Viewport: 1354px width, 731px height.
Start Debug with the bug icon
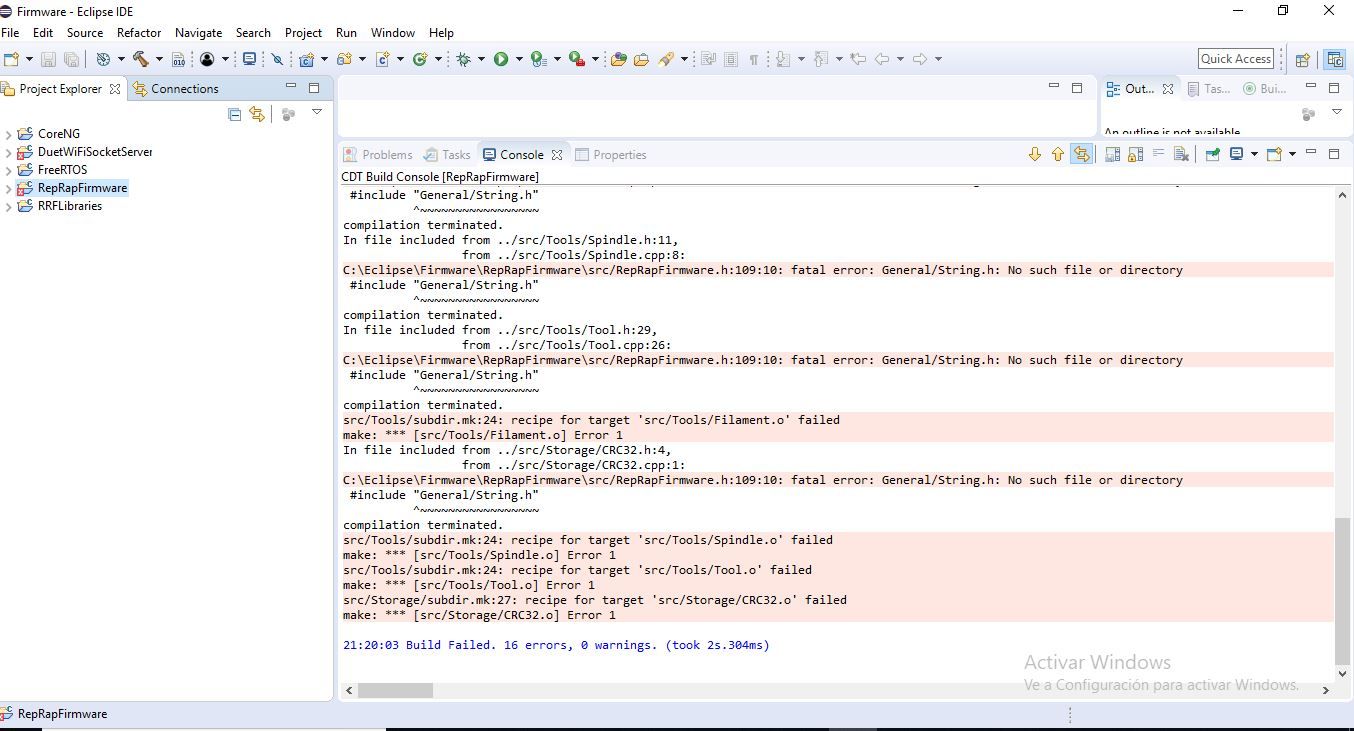click(x=463, y=59)
